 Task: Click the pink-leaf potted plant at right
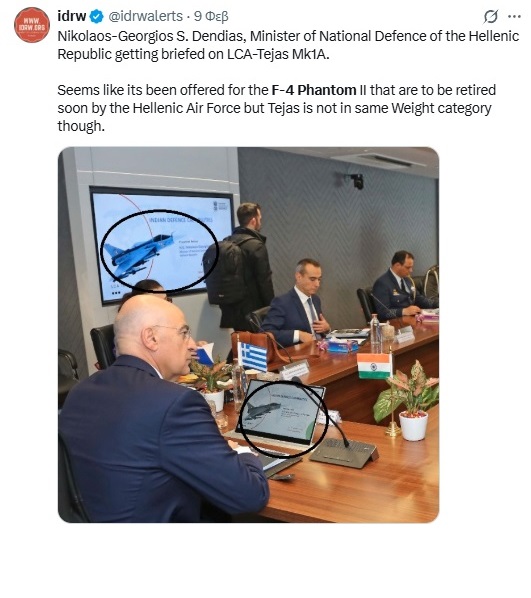click(x=407, y=400)
